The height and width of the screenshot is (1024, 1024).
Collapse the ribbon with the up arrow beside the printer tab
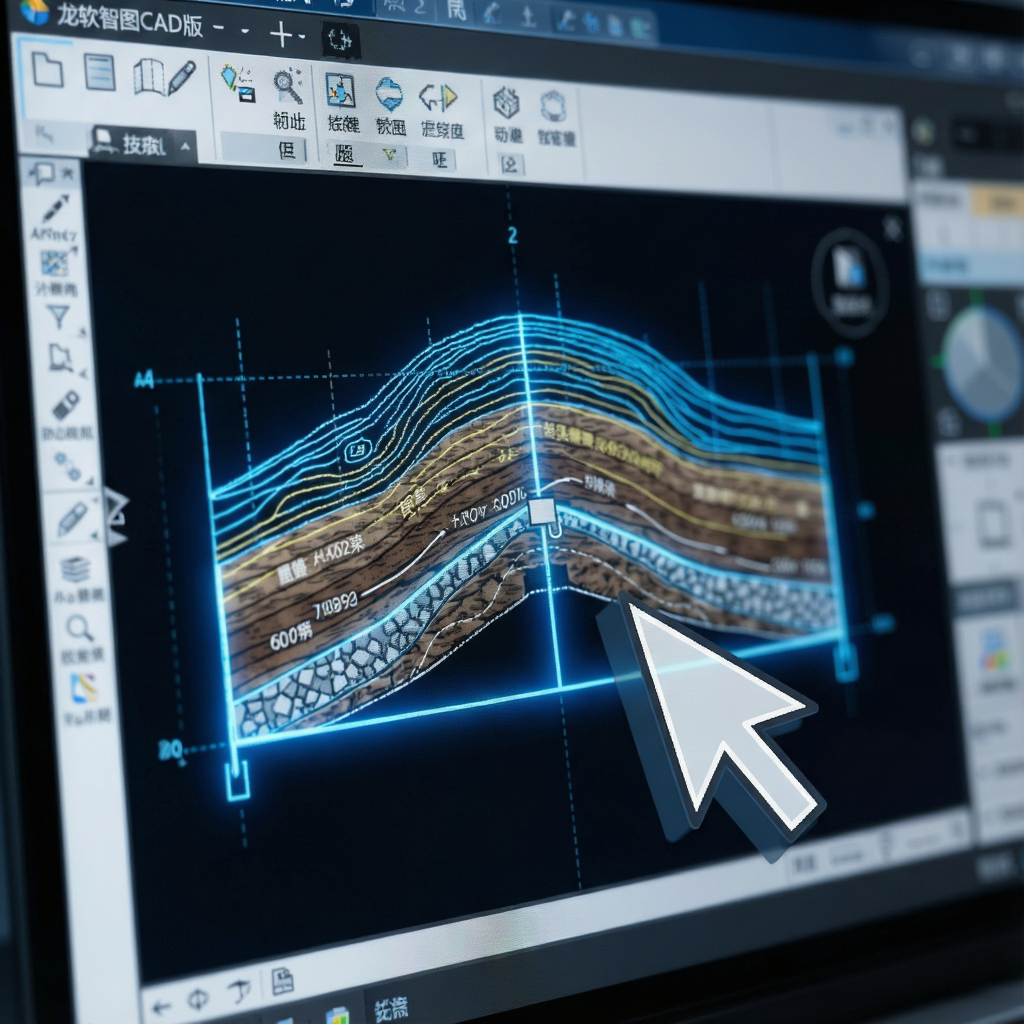coord(185,146)
